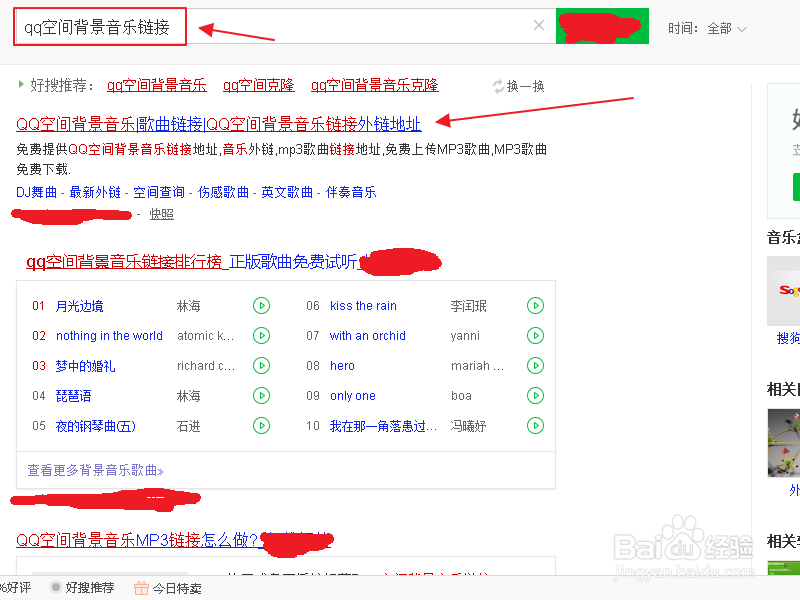Play song 琵琶语
The height and width of the screenshot is (600, 800).
point(261,396)
